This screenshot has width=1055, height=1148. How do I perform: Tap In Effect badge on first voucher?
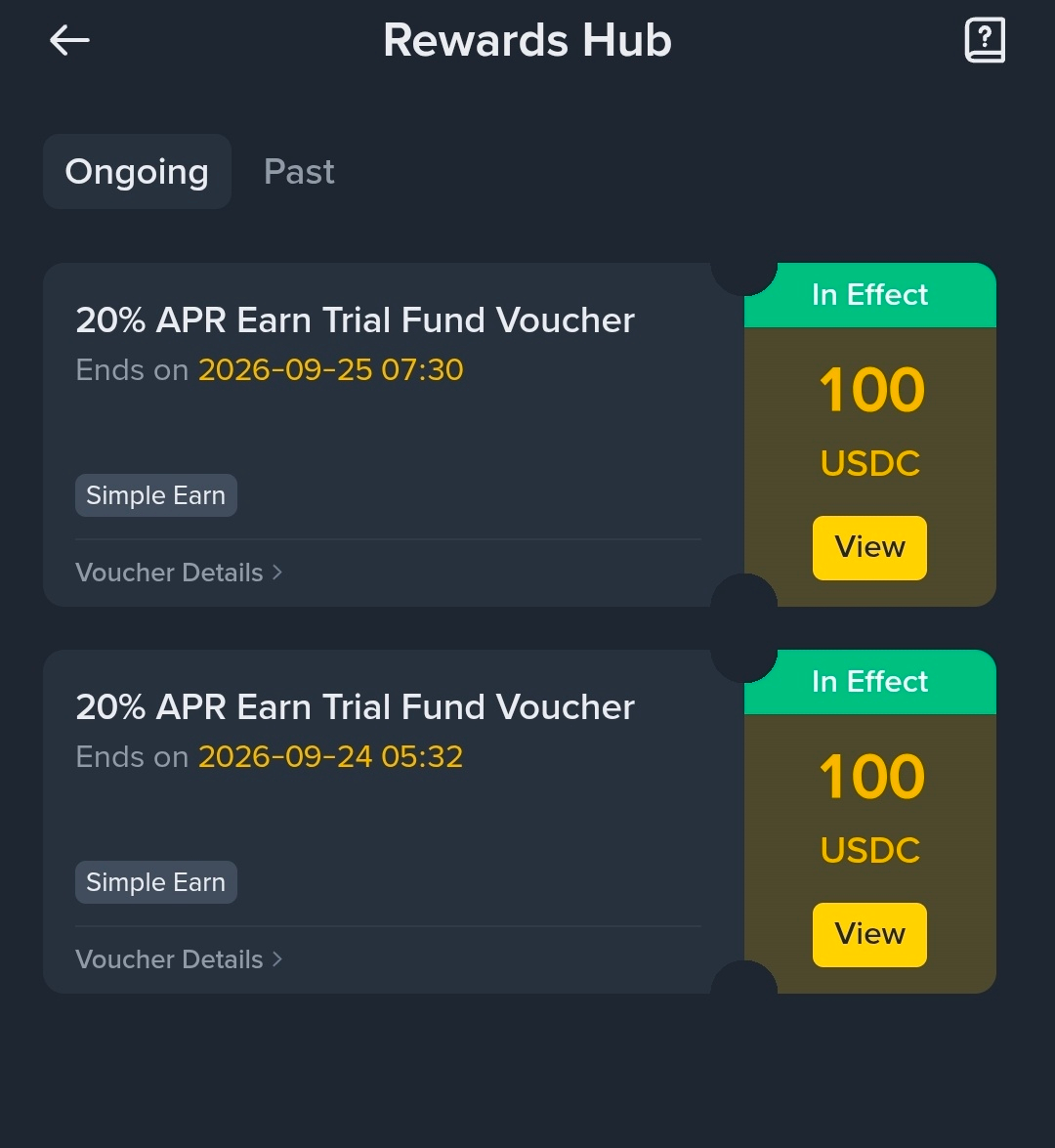[x=869, y=295]
